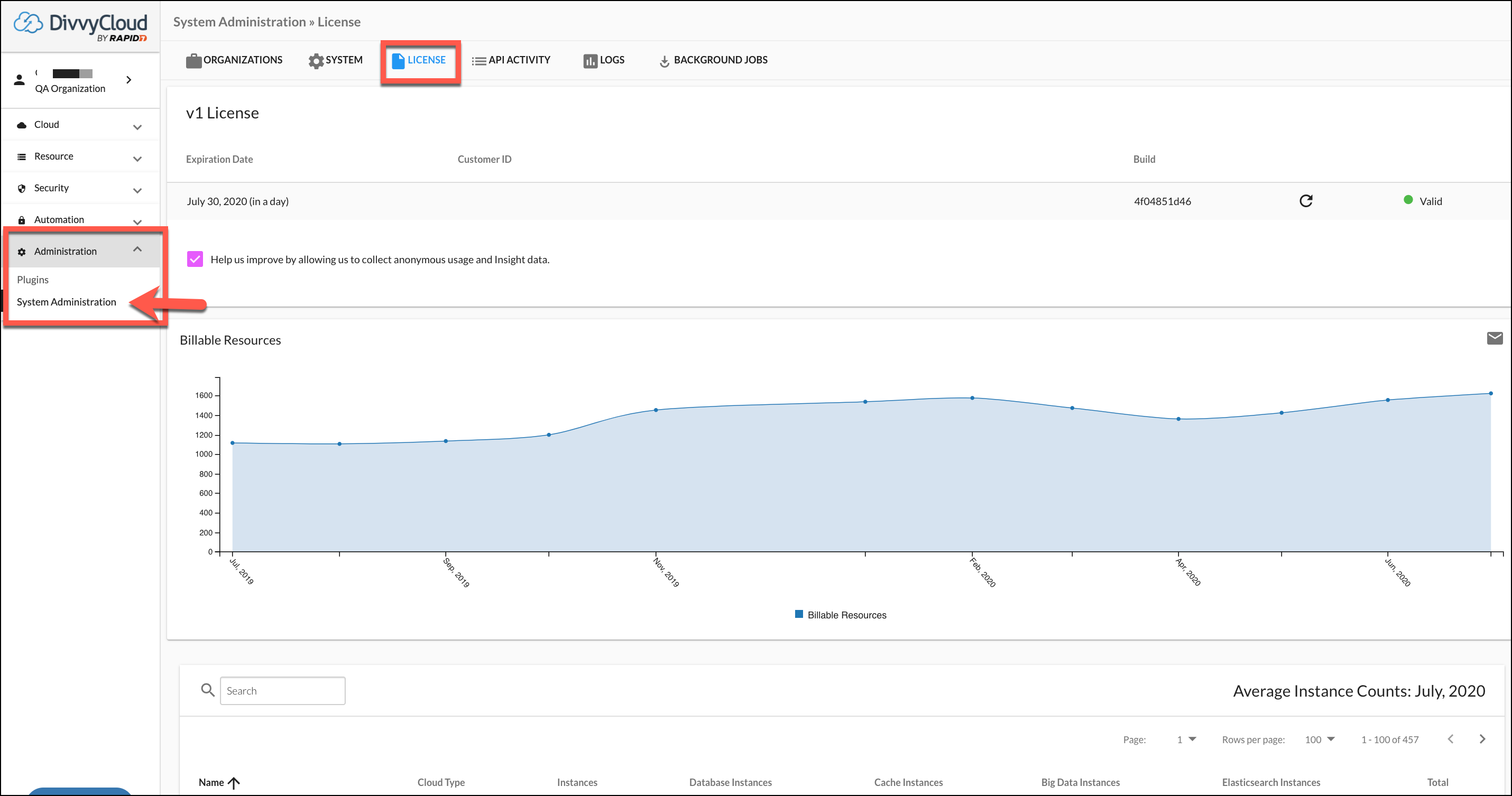Sort by Total column

point(1437,782)
